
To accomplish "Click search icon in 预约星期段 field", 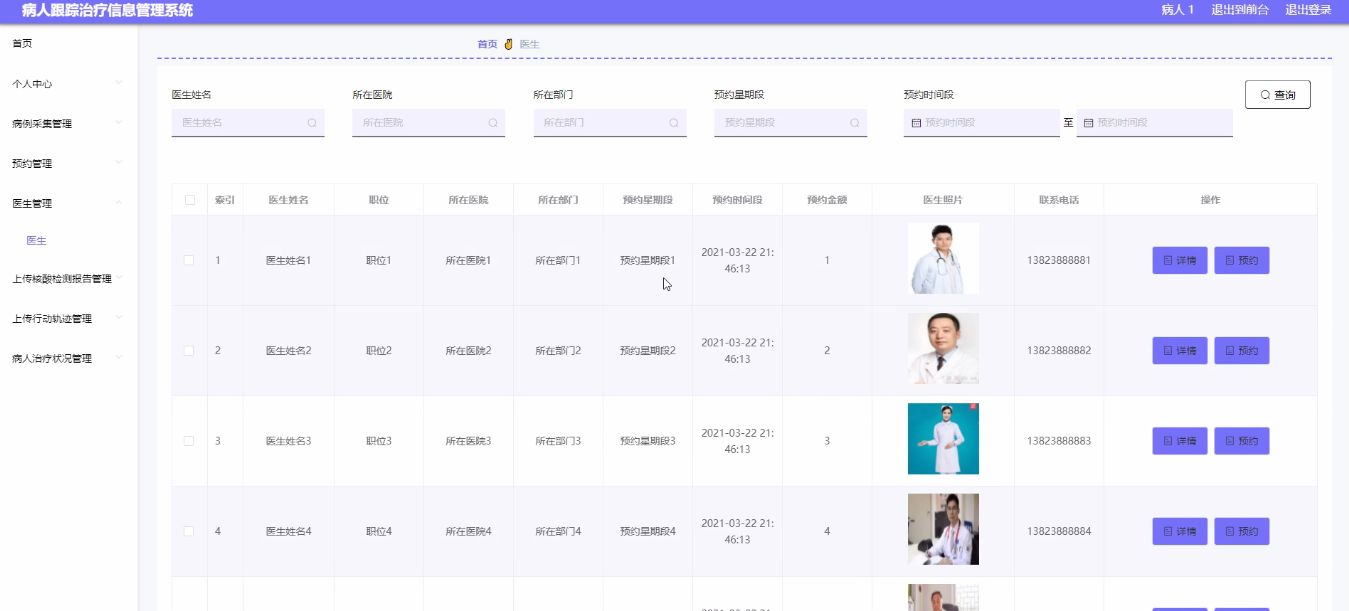I will pos(855,123).
